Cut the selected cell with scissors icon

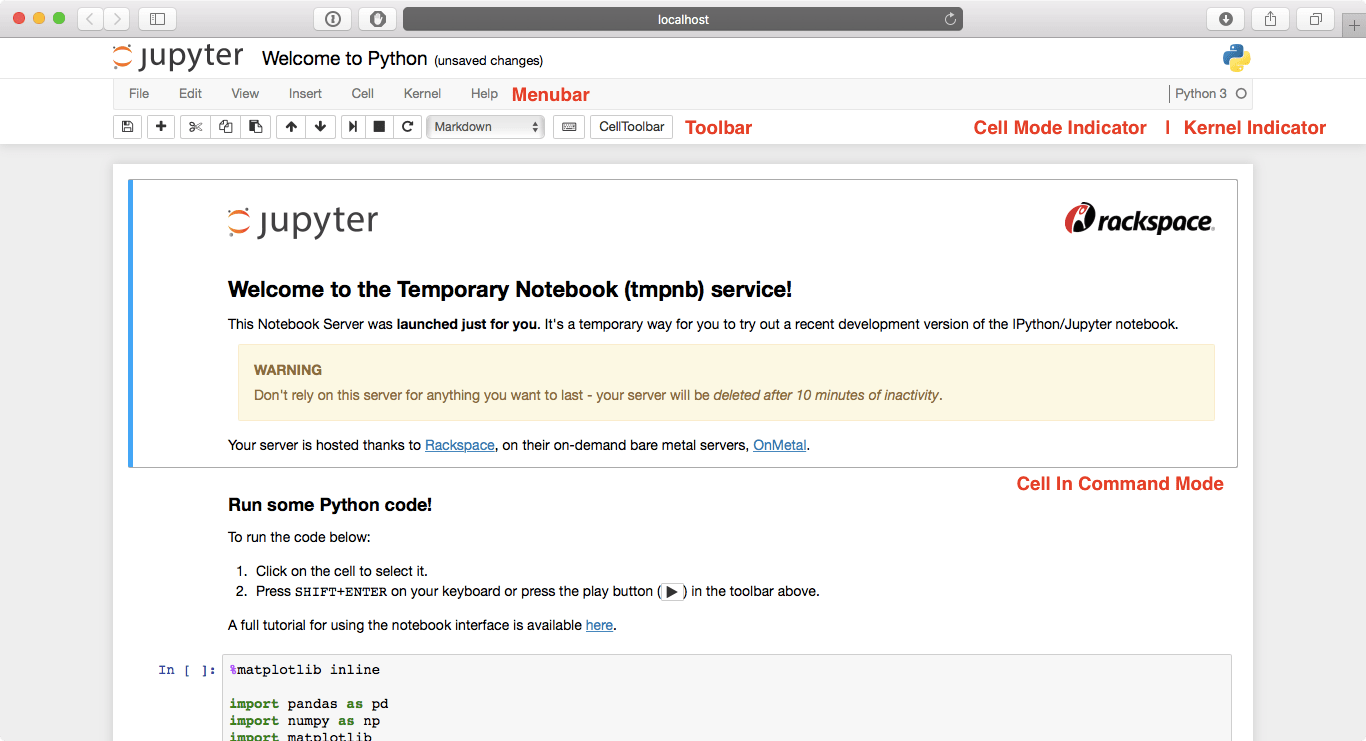click(195, 126)
